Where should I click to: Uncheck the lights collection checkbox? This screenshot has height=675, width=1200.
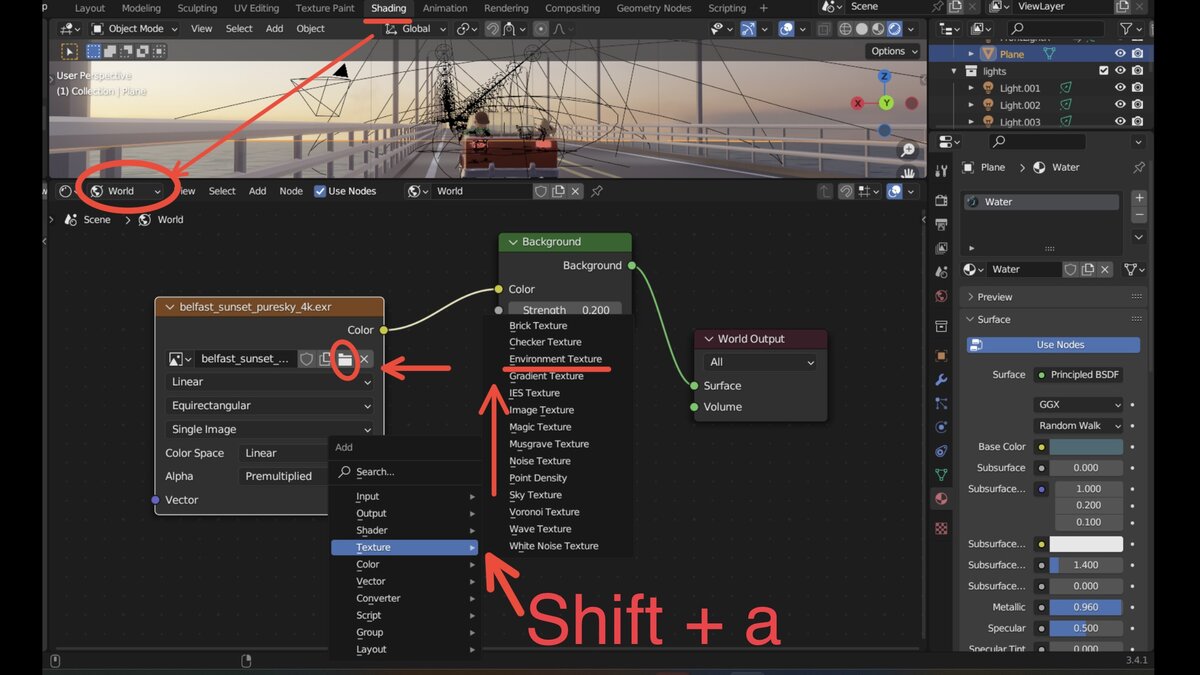click(x=1104, y=70)
